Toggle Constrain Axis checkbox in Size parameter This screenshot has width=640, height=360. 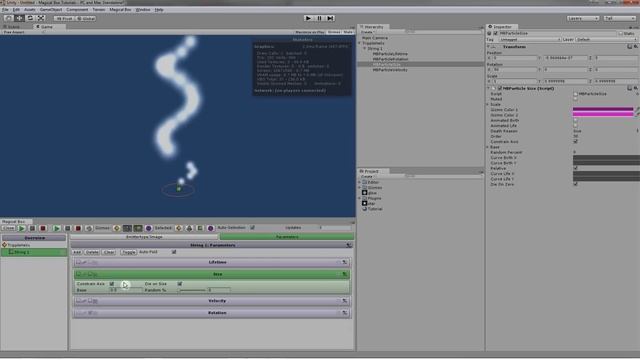(x=112, y=284)
